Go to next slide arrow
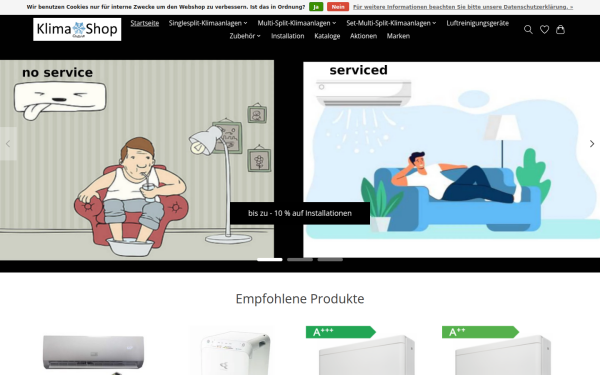This screenshot has width=600, height=375. tap(592, 144)
